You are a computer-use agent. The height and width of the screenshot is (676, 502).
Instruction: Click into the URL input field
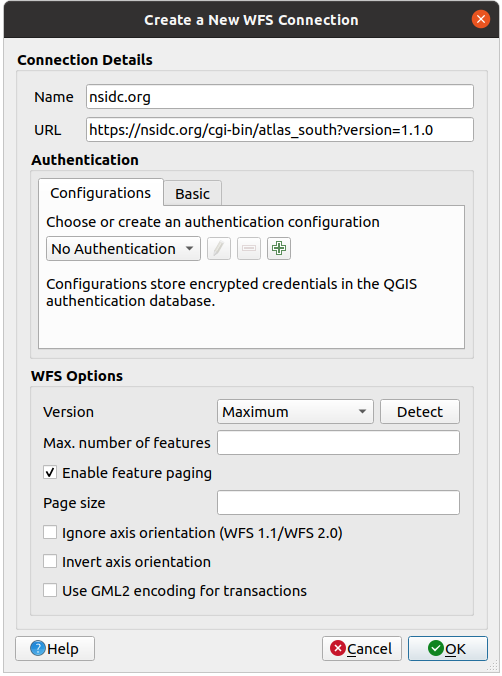tap(279, 129)
